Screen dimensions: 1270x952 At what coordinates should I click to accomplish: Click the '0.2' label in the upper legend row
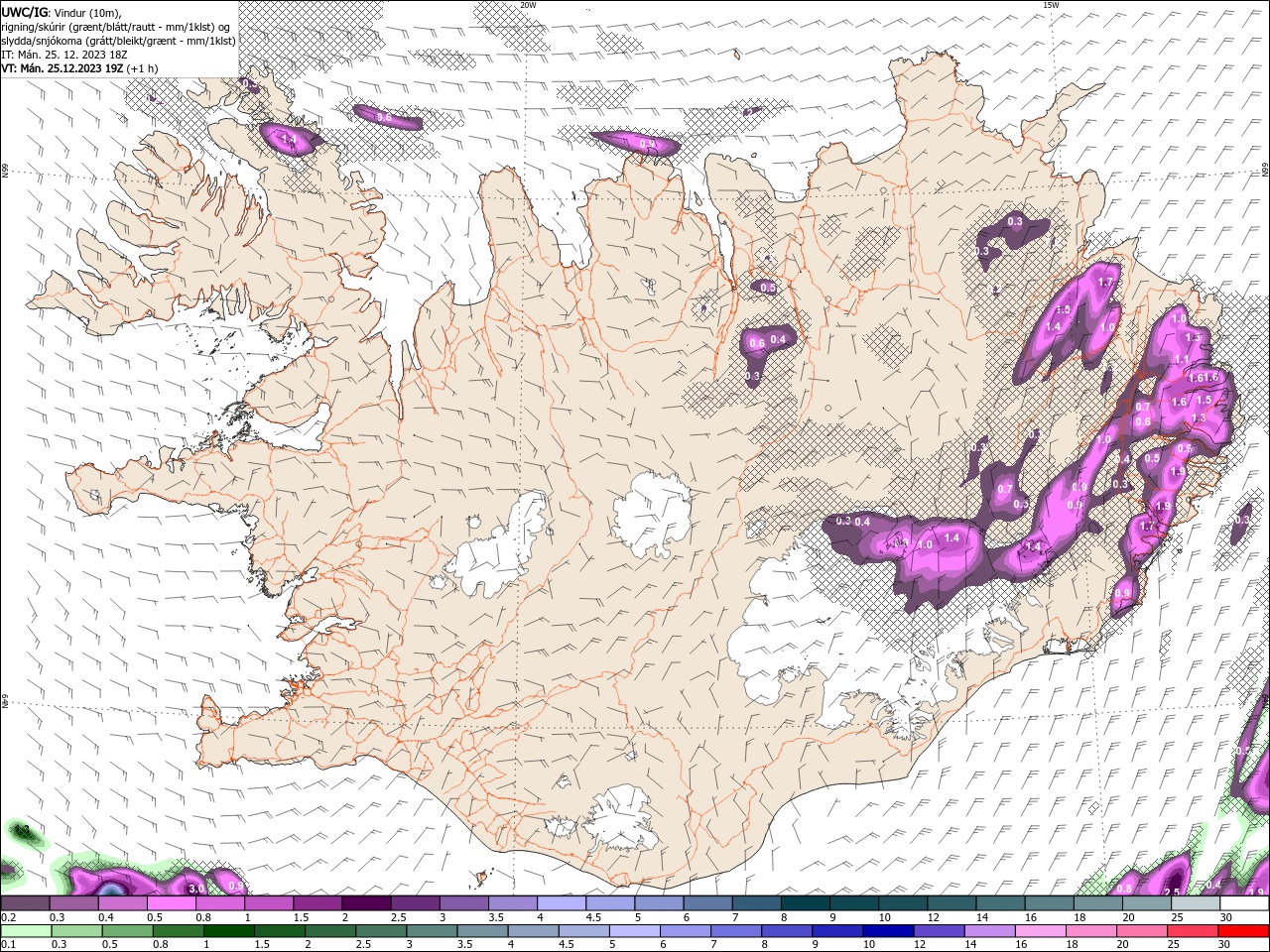(x=8, y=918)
